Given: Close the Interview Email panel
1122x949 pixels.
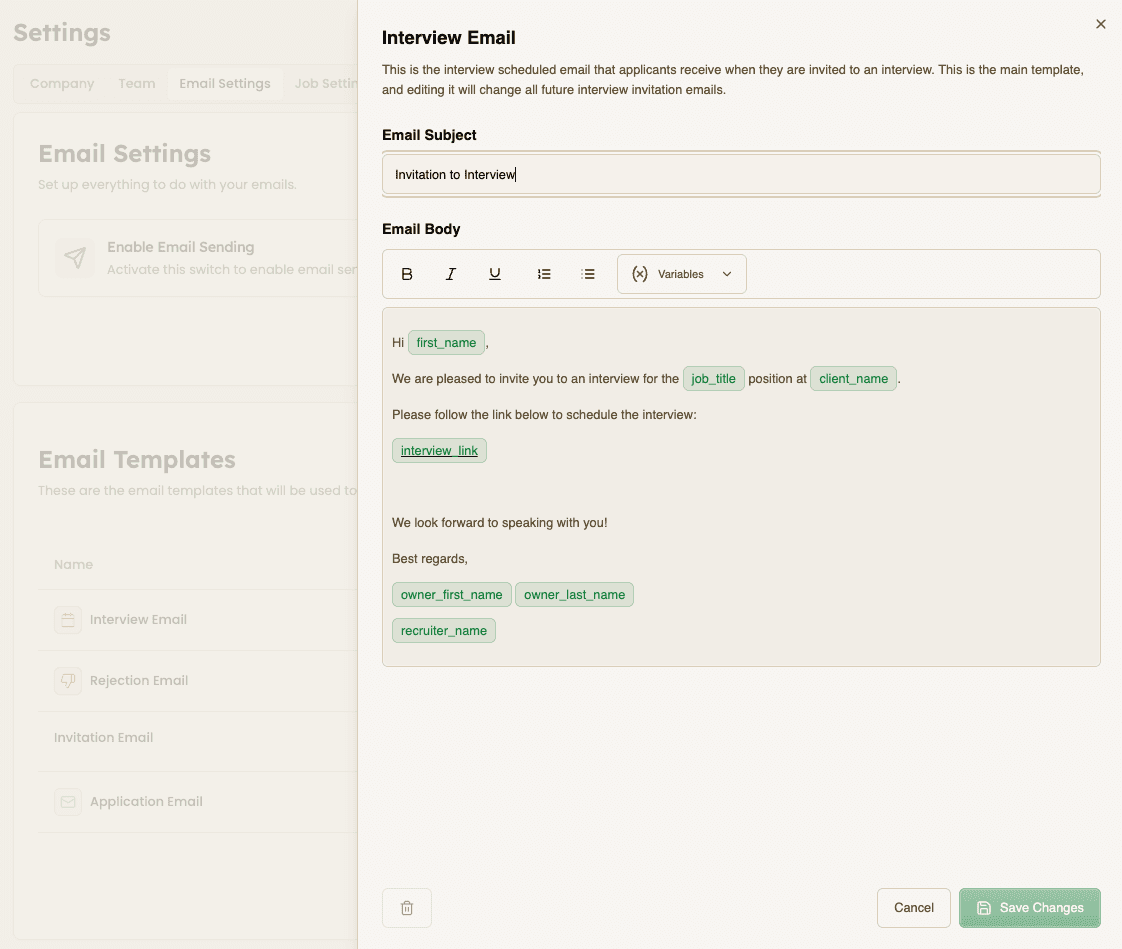Looking at the screenshot, I should tap(1101, 24).
